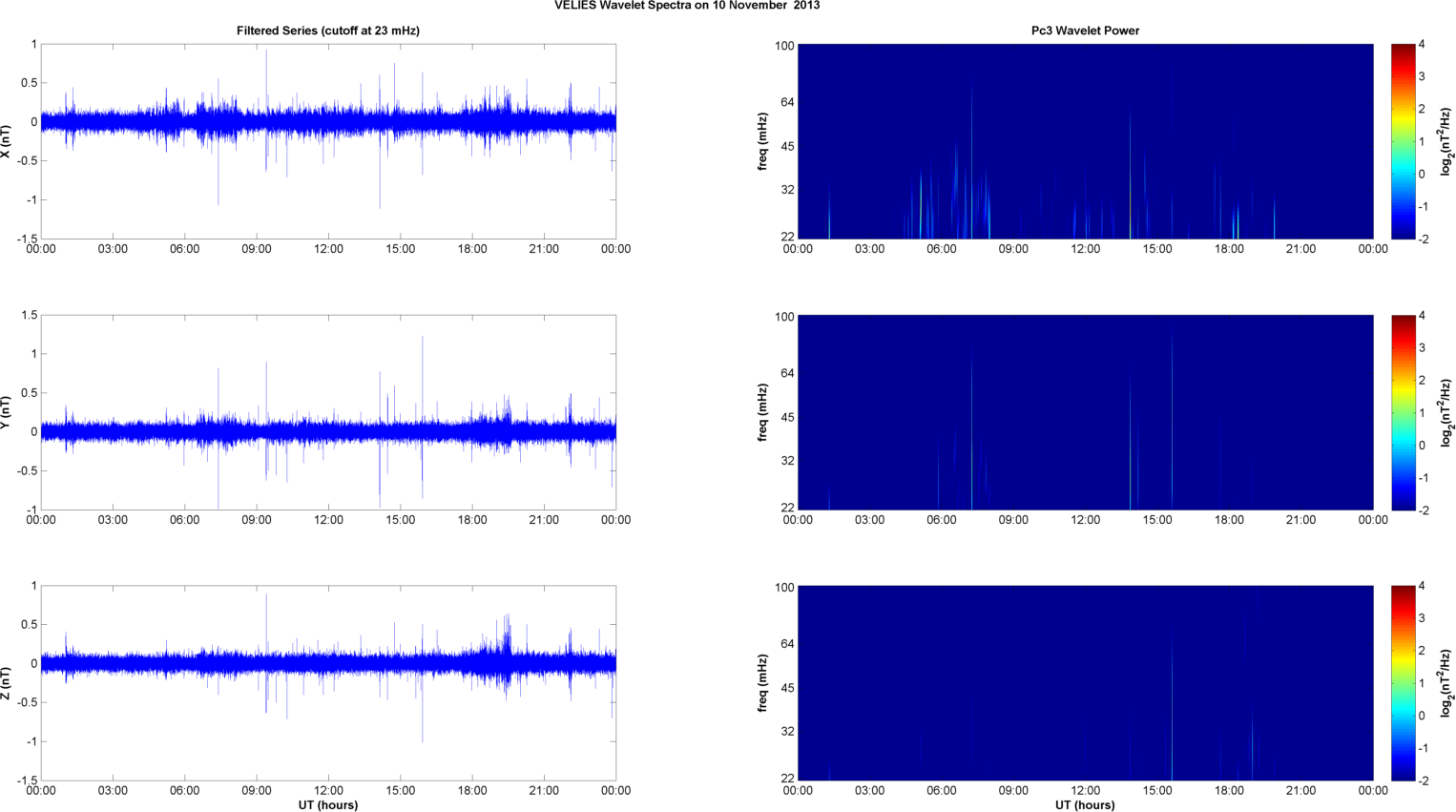Click the "Z (nT)" axis label
The width and height of the screenshot is (1456, 812).
pyautogui.click(x=6, y=683)
